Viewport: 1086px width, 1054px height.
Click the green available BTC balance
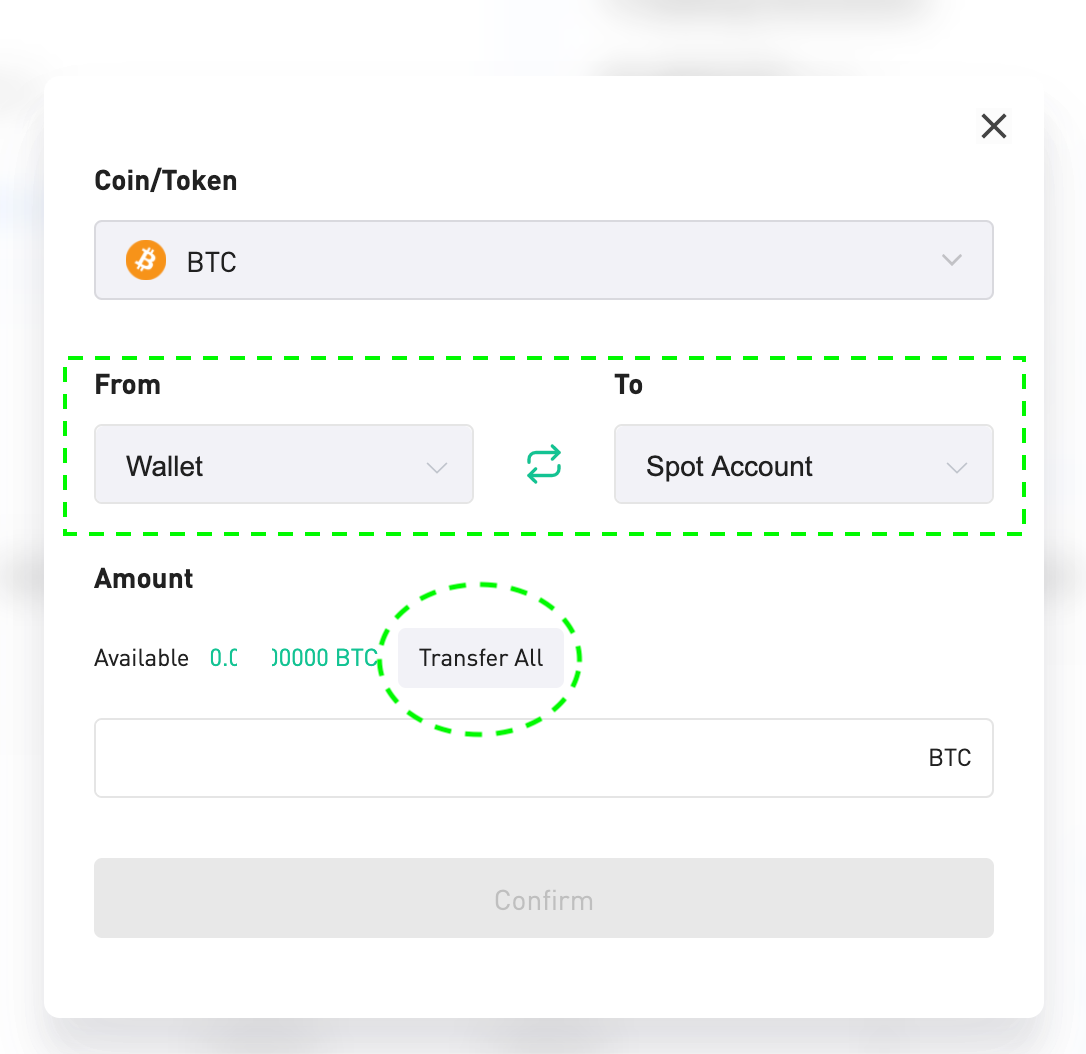pyautogui.click(x=294, y=658)
